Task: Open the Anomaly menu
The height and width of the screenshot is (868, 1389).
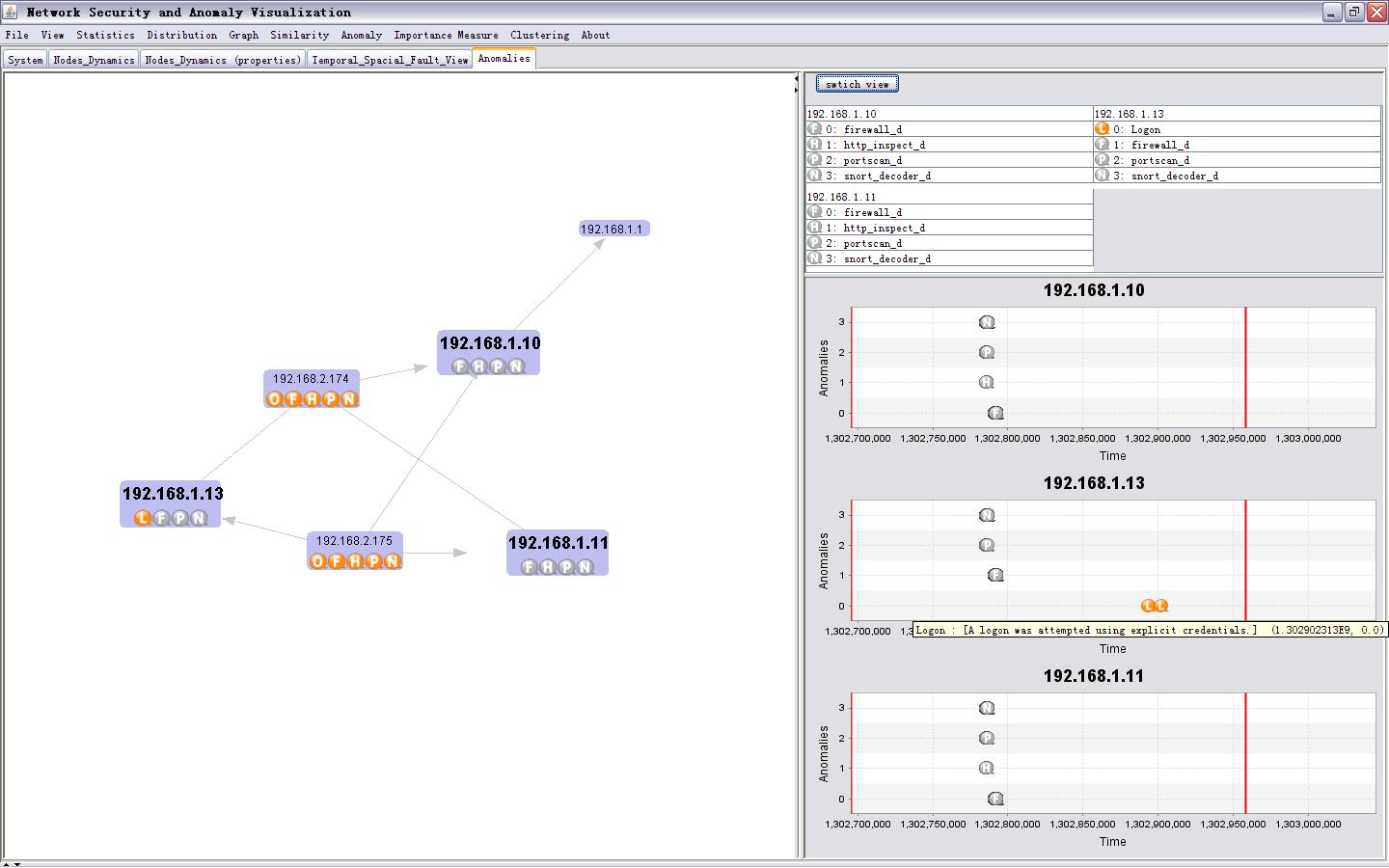Action: tap(361, 35)
